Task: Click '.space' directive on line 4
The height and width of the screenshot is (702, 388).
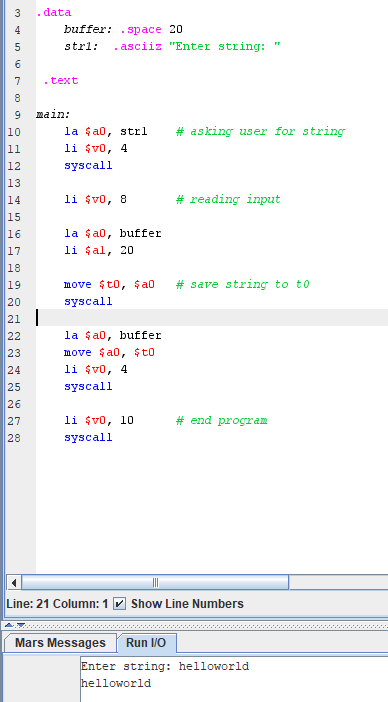Action: click(141, 30)
